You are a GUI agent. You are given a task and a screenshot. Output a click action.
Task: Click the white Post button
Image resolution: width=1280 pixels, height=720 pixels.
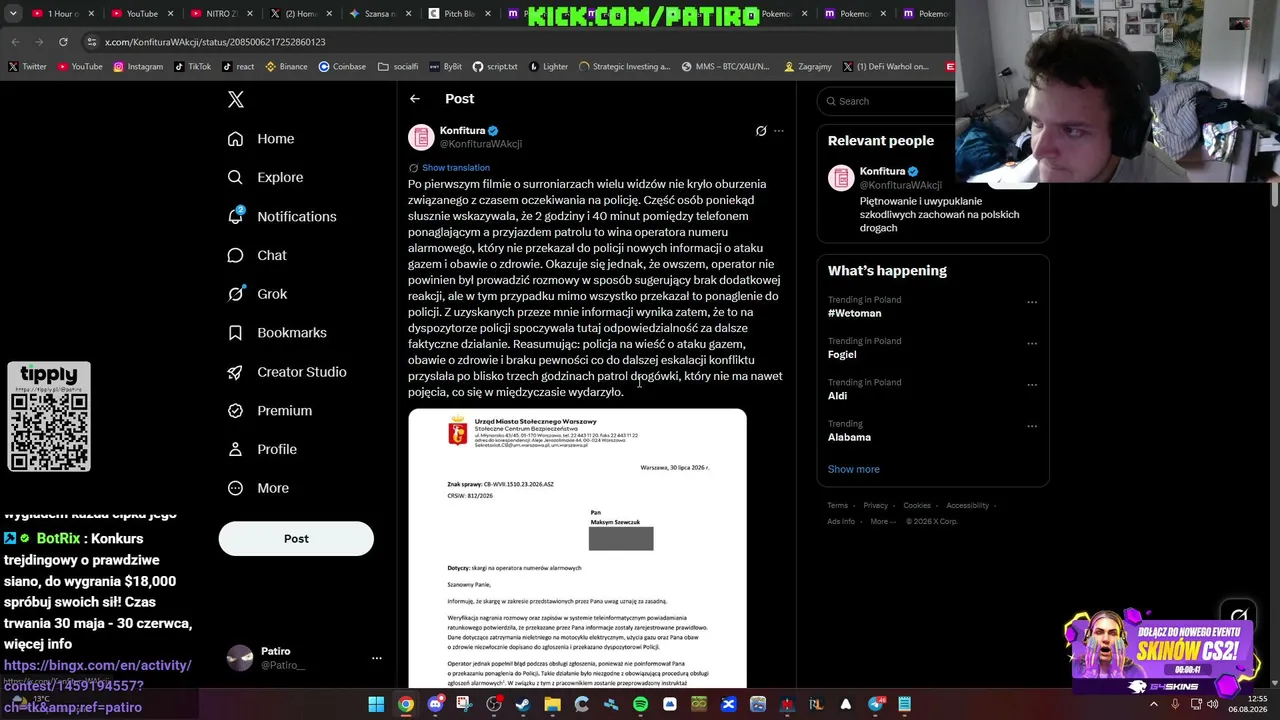tap(296, 539)
